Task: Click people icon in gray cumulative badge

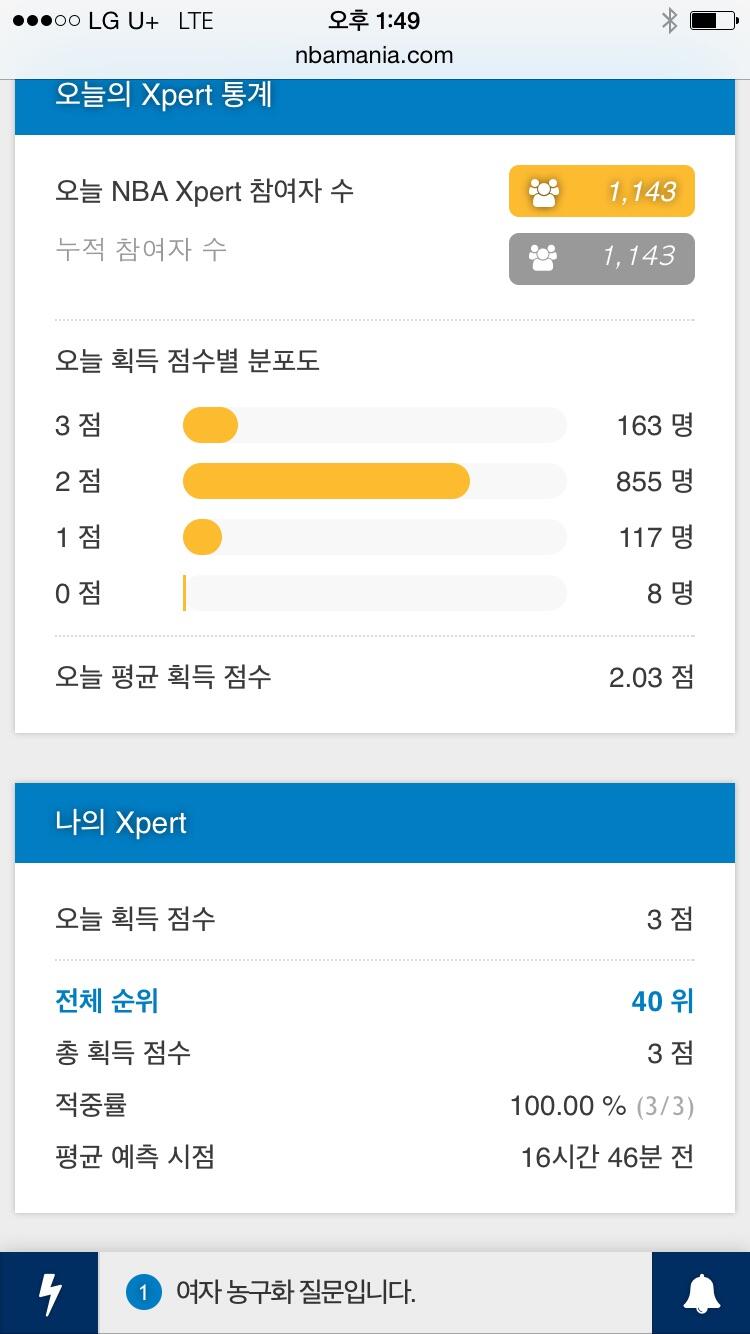Action: (543, 258)
